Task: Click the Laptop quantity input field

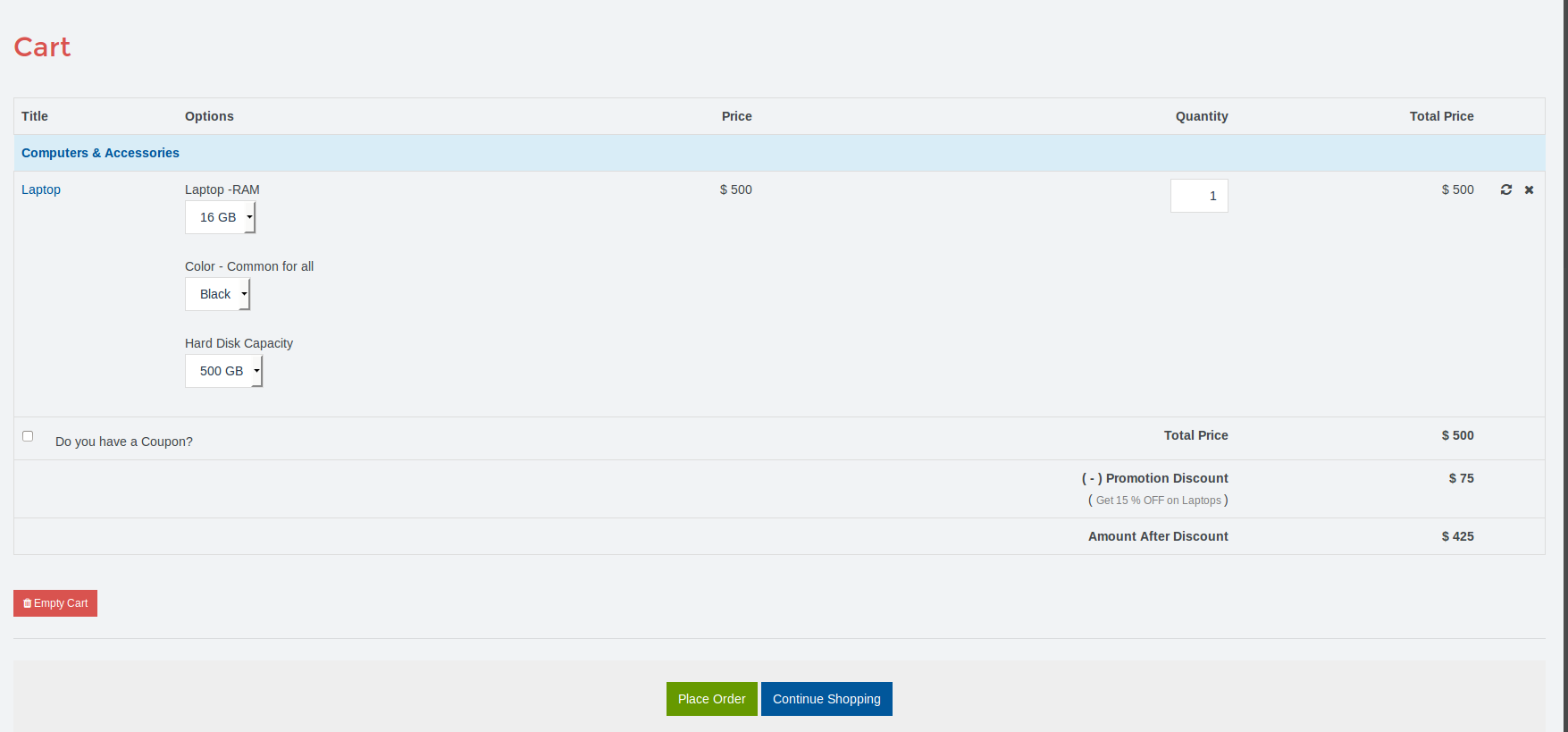Action: [1198, 196]
